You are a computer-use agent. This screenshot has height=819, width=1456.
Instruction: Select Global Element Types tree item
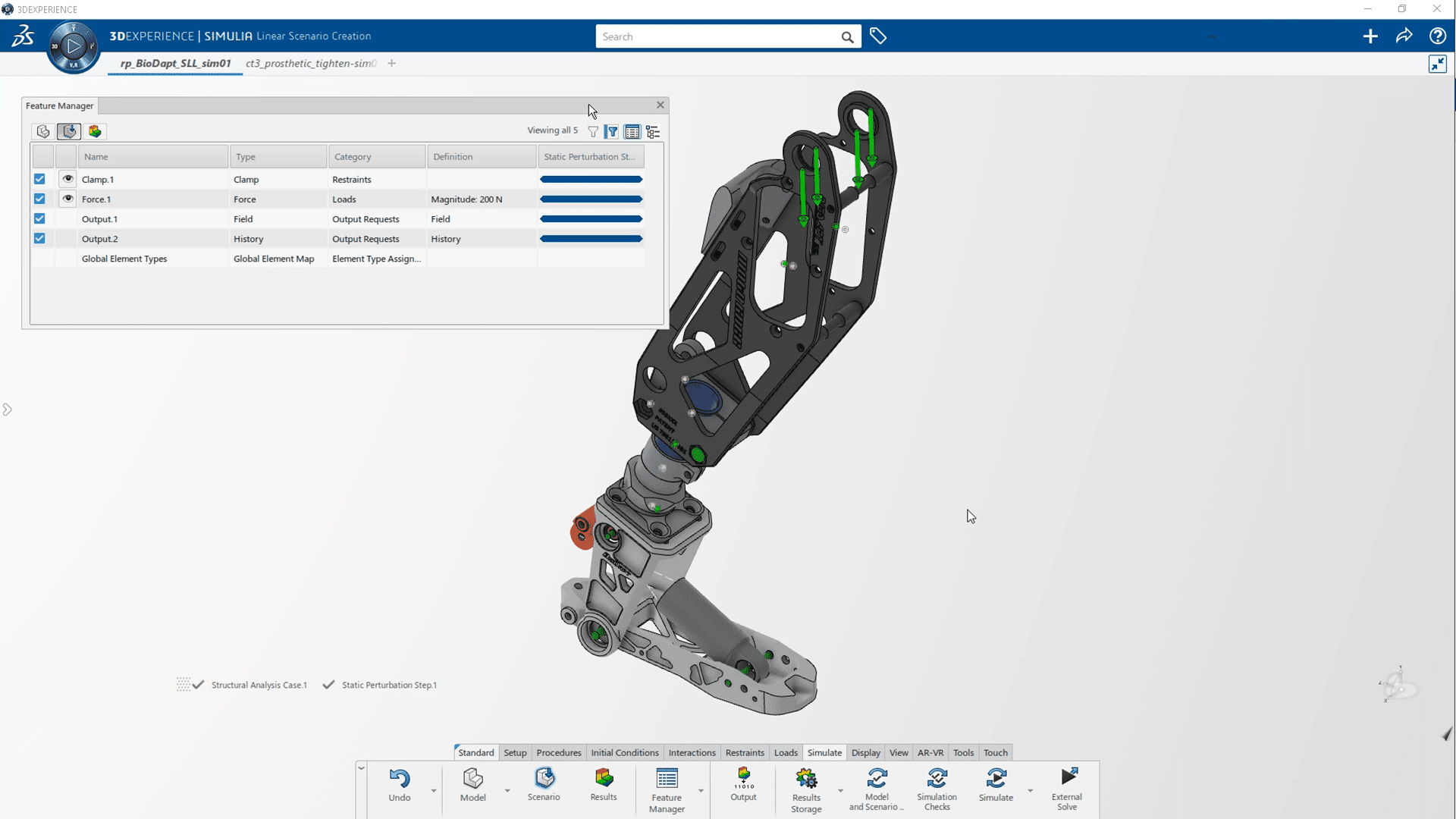coord(124,258)
